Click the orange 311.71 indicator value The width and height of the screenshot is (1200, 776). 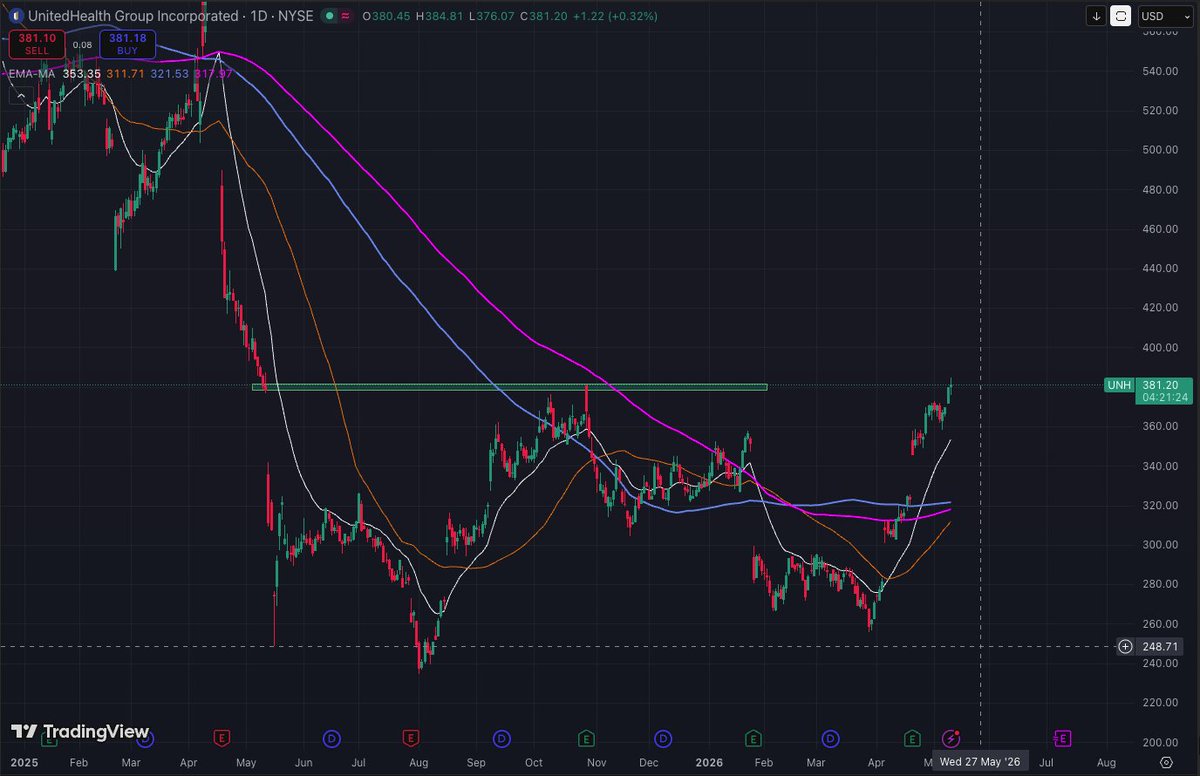tap(125, 73)
